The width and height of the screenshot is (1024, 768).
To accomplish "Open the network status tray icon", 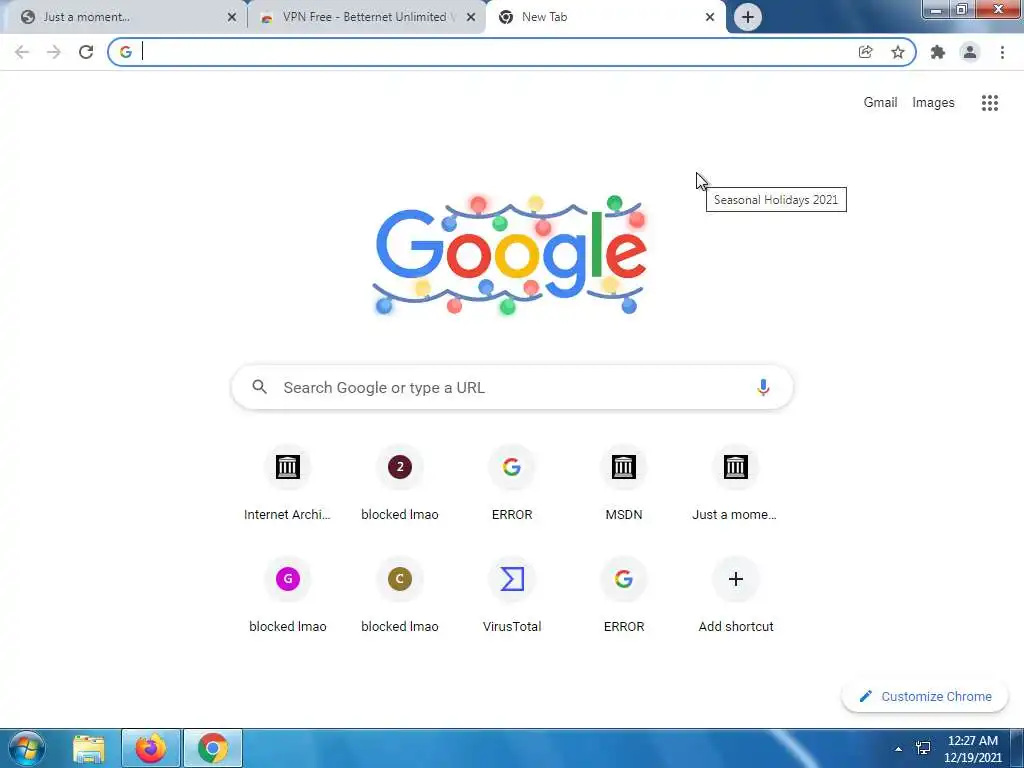I will [923, 748].
